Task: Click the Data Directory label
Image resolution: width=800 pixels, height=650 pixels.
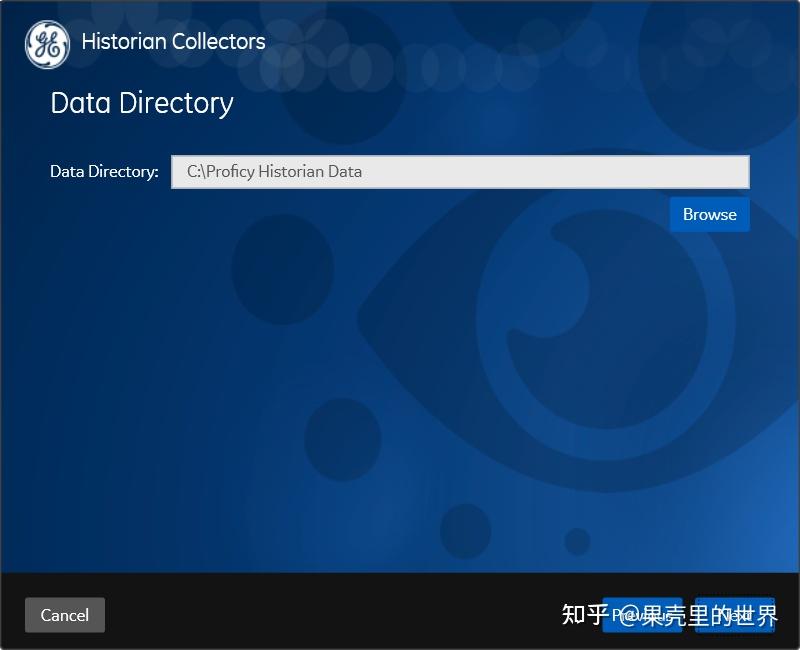Action: pos(104,171)
